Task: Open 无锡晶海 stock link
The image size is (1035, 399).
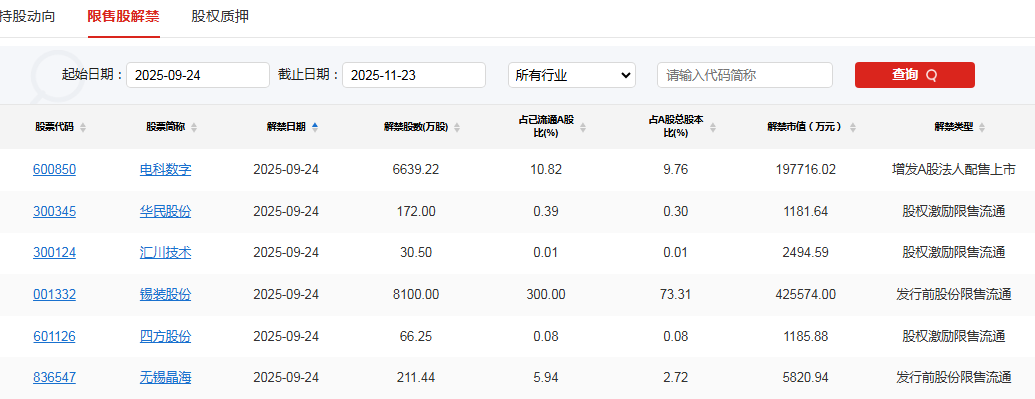Action: point(165,378)
